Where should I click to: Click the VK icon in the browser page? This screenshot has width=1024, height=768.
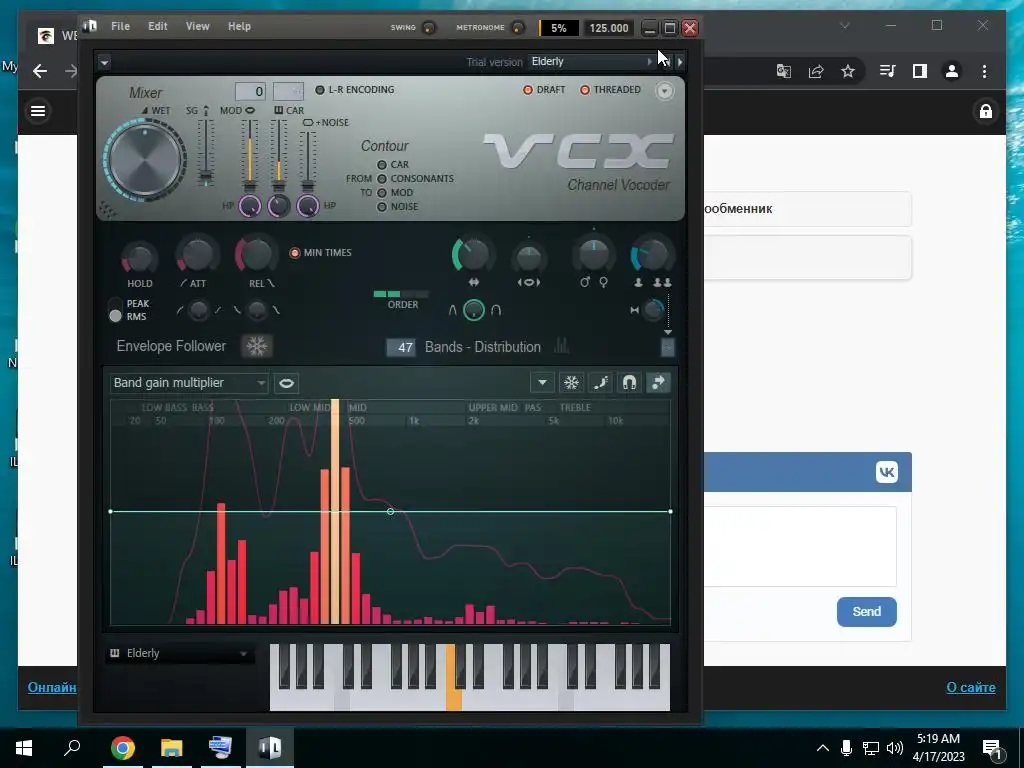pyautogui.click(x=886, y=472)
